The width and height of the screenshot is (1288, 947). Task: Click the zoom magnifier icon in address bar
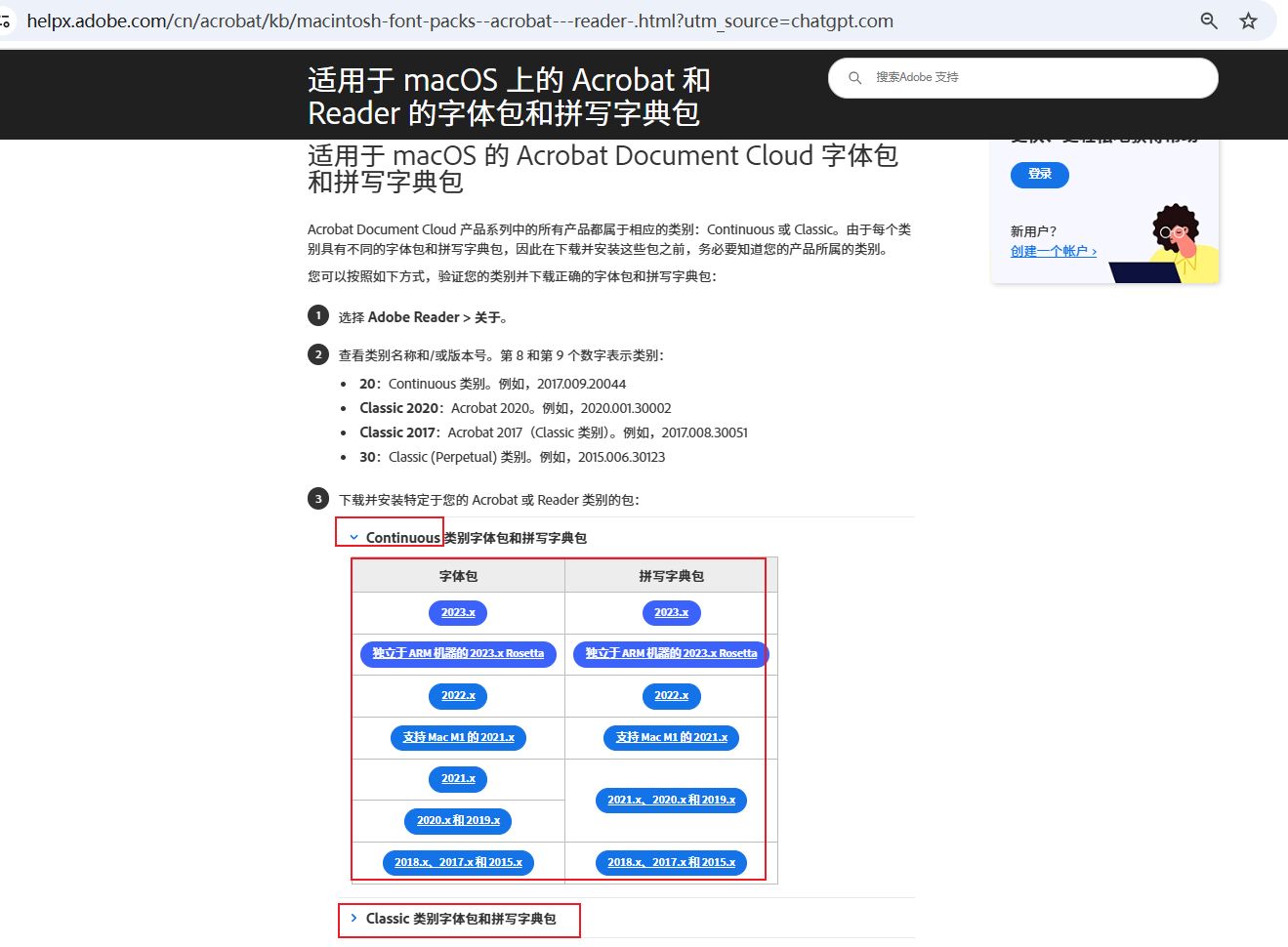pos(1209,21)
